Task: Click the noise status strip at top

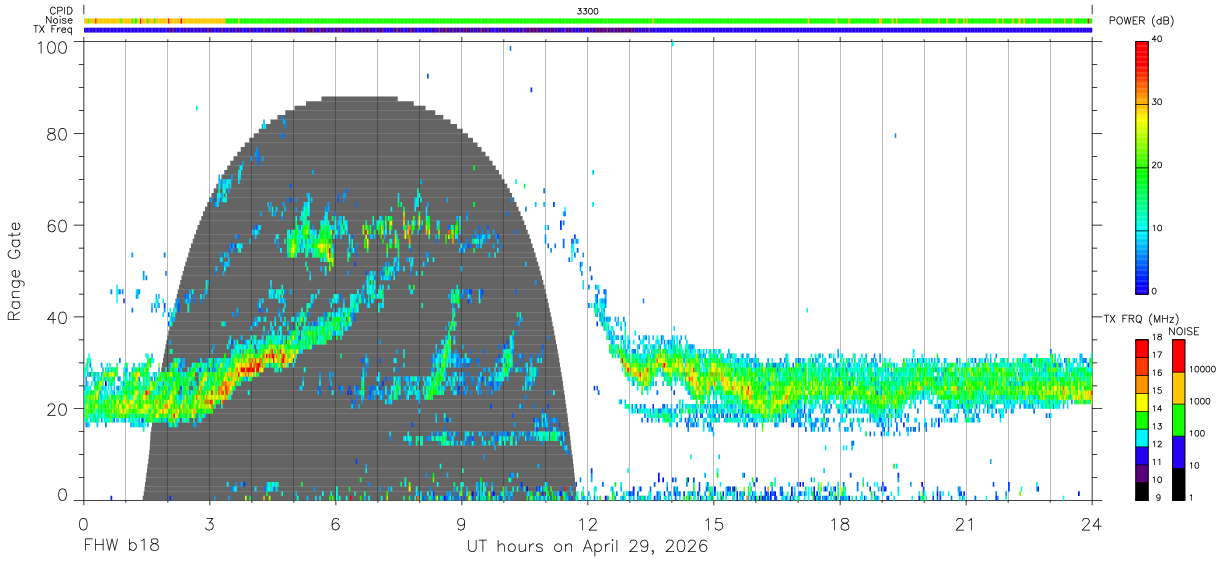Action: 588,20
